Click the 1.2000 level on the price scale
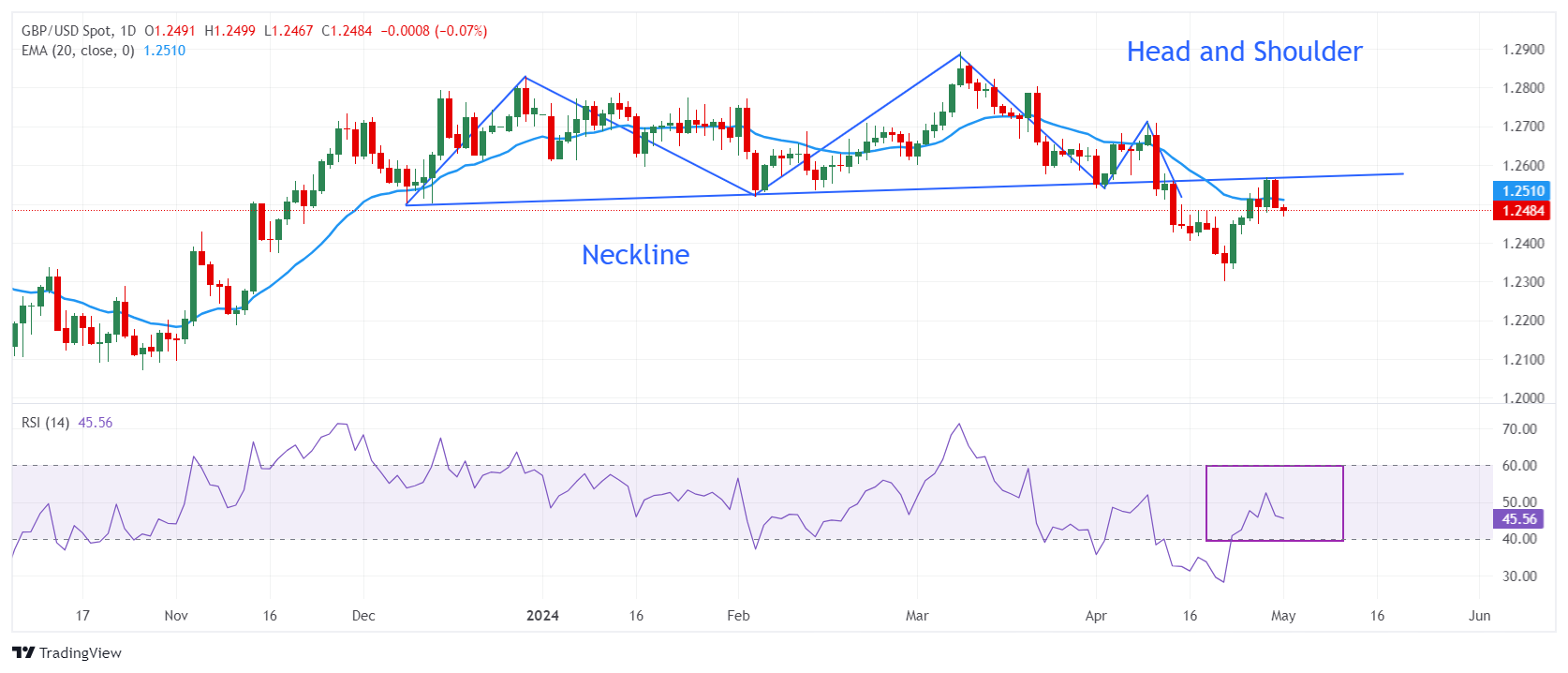 click(x=1523, y=397)
